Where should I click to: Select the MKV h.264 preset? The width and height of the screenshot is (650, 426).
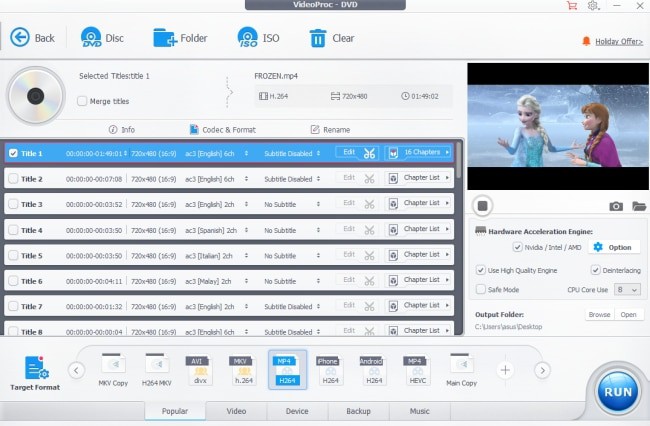tap(243, 370)
